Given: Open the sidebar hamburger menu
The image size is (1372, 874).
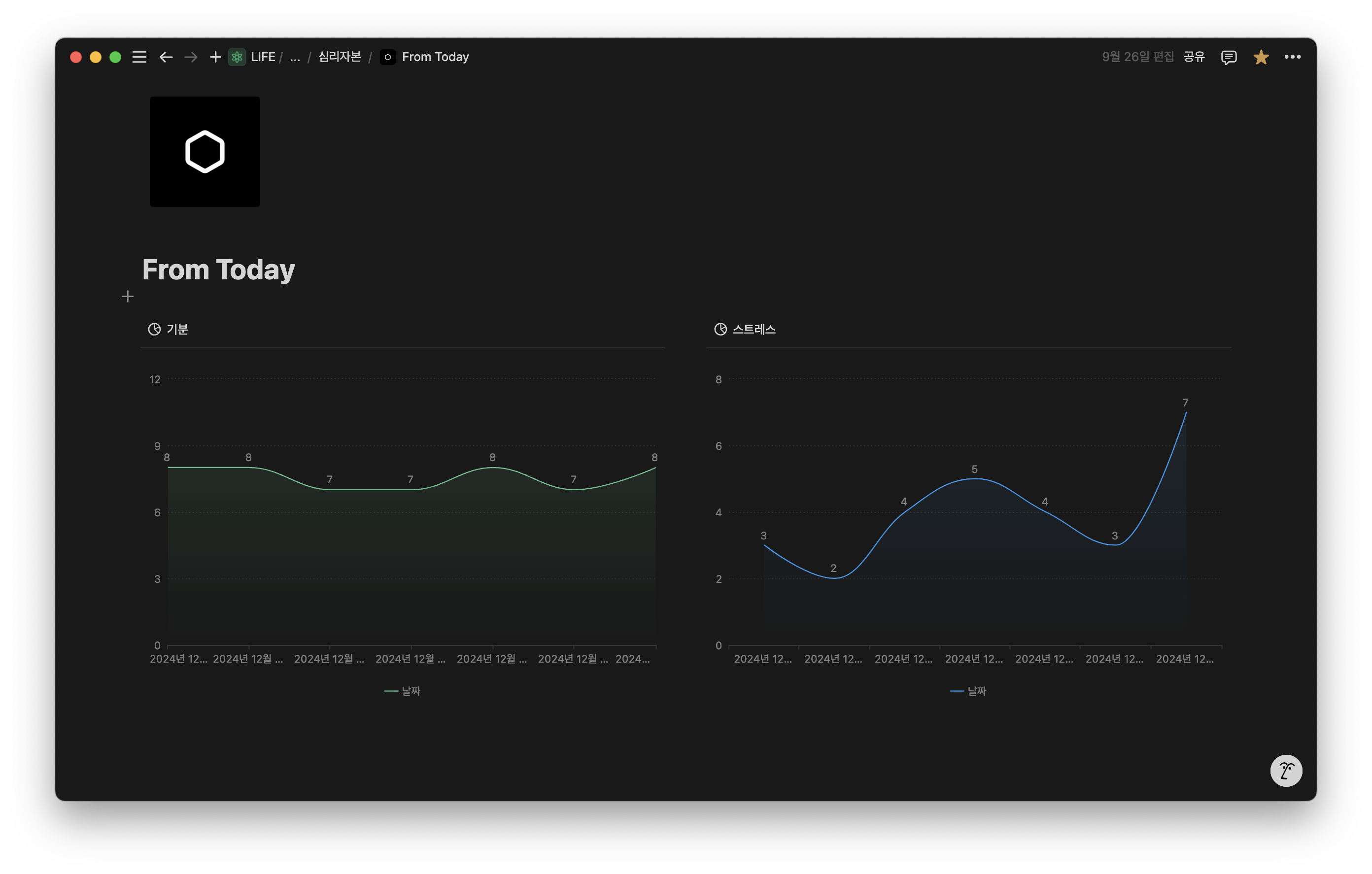Looking at the screenshot, I should tap(139, 57).
